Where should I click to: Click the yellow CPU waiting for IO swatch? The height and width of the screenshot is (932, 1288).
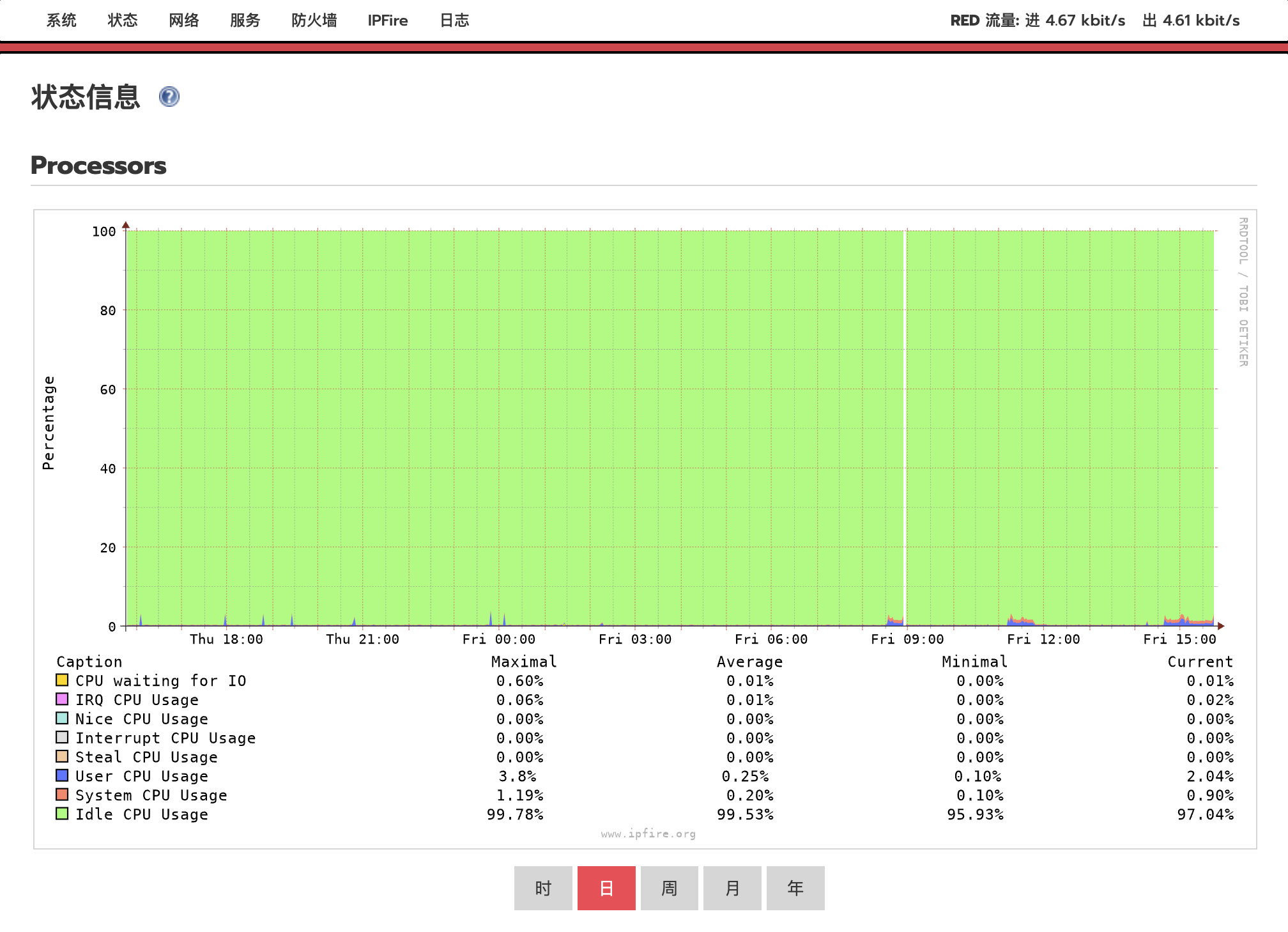click(x=62, y=680)
